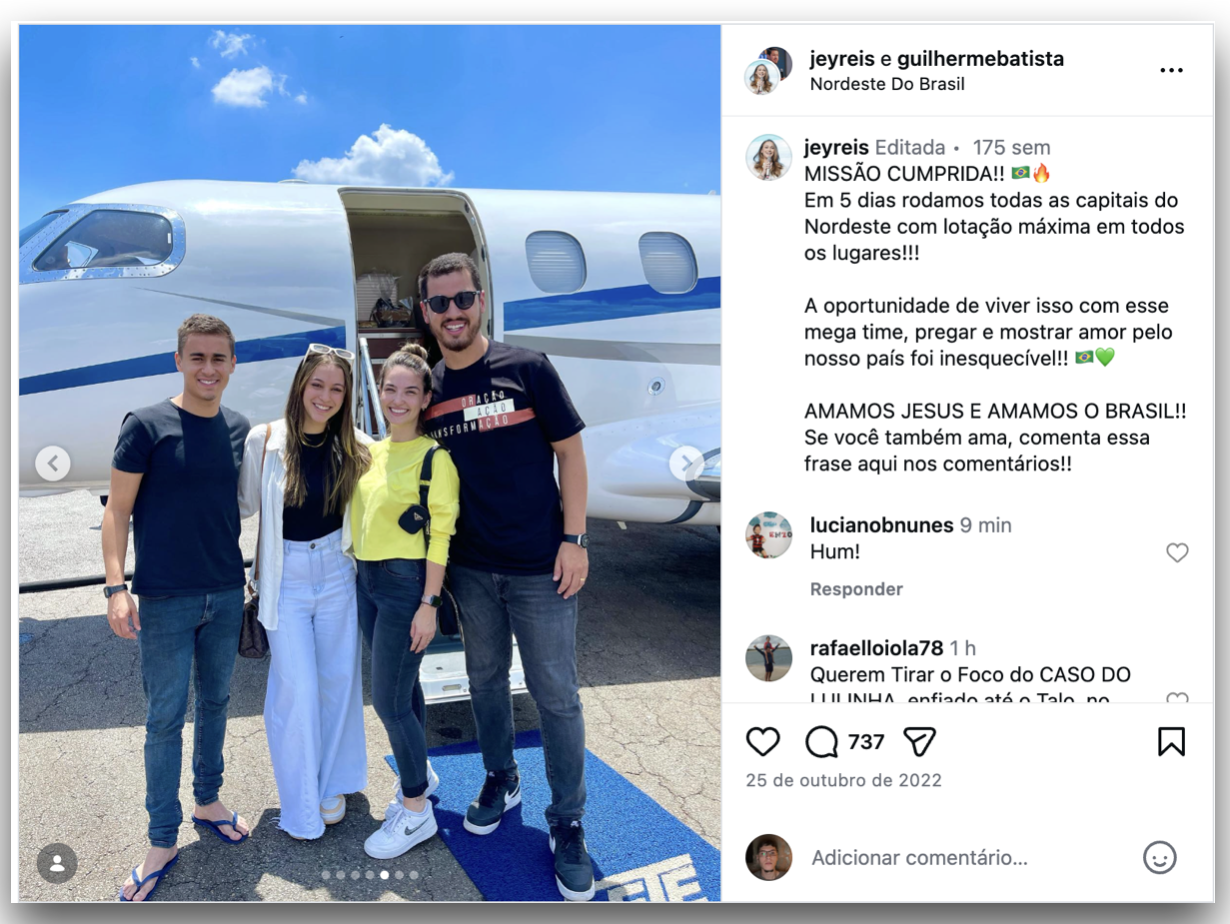Like rafaelloiola78 comment heart

tap(1177, 699)
